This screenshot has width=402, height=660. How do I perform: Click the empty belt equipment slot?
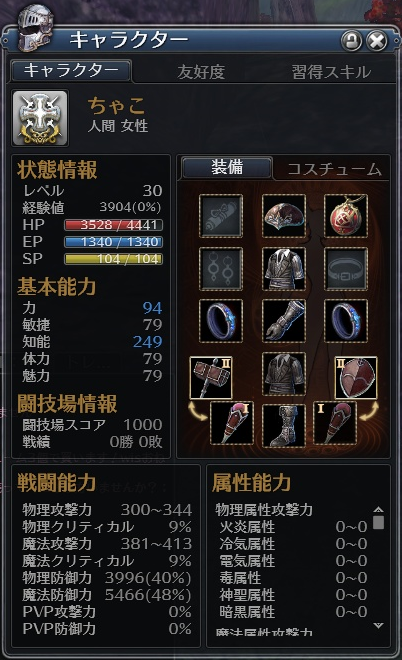coord(346,269)
